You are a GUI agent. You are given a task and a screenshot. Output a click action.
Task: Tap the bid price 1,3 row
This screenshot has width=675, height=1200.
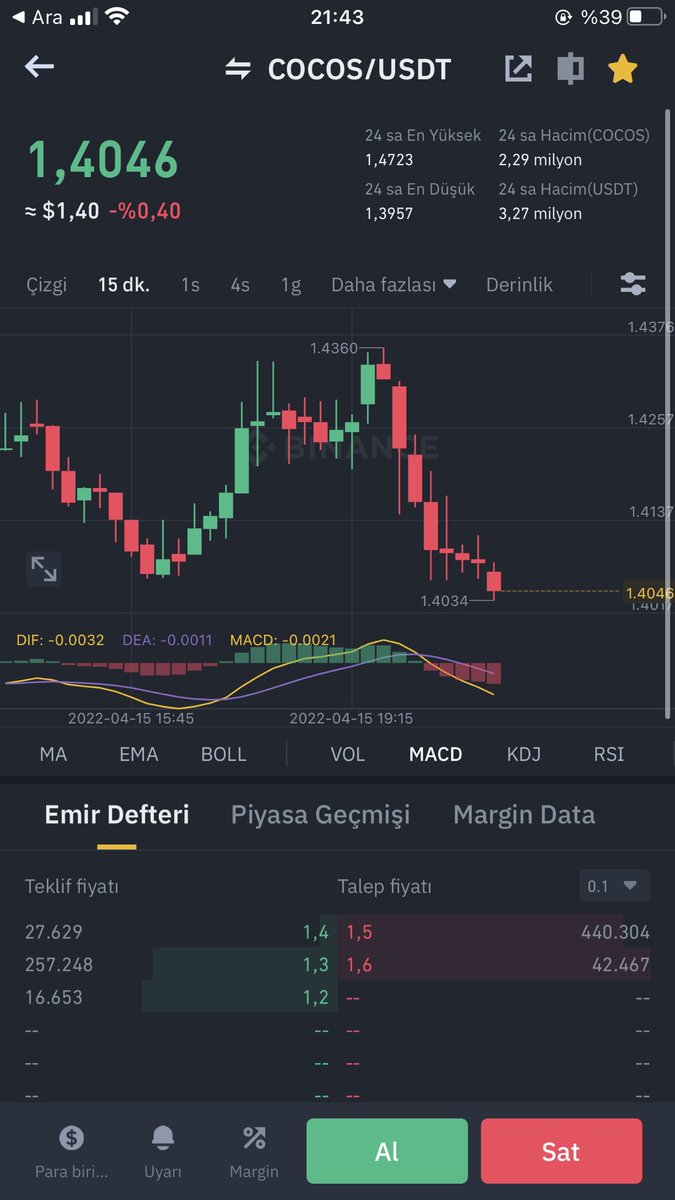pyautogui.click(x=181, y=965)
